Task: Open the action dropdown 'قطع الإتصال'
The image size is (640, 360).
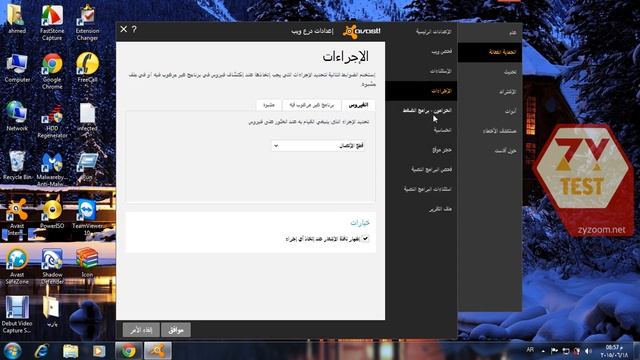Action: pos(318,146)
